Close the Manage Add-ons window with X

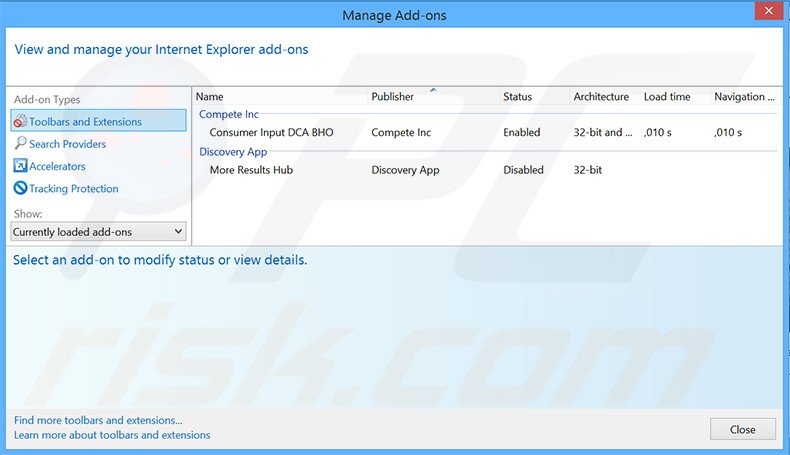point(768,11)
